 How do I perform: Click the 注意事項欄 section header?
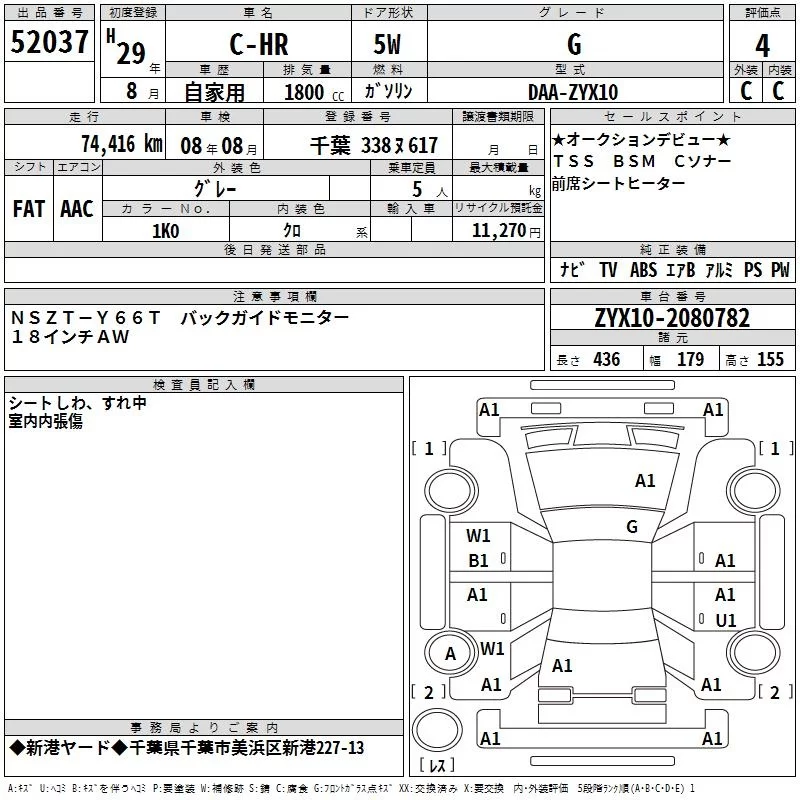pos(274,296)
